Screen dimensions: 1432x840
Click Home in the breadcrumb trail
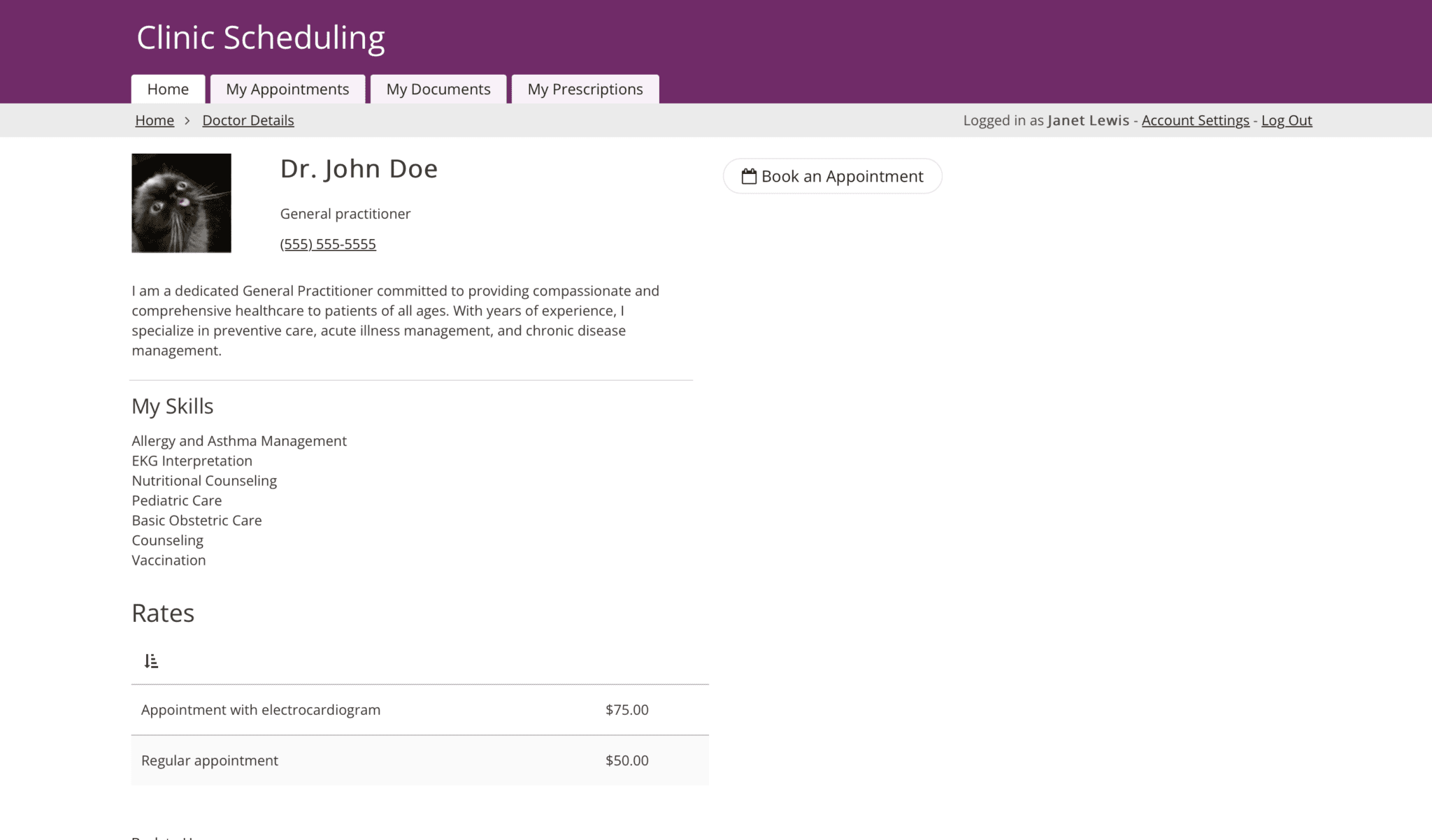pyautogui.click(x=154, y=120)
